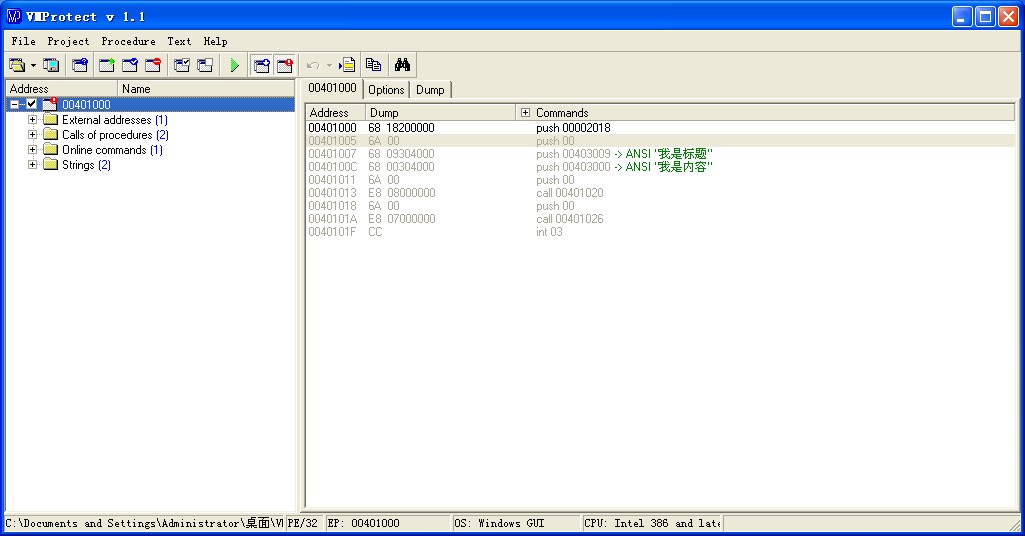Image resolution: width=1025 pixels, height=536 pixels.
Task: Click the Copy toolbar icon
Action: [373, 65]
